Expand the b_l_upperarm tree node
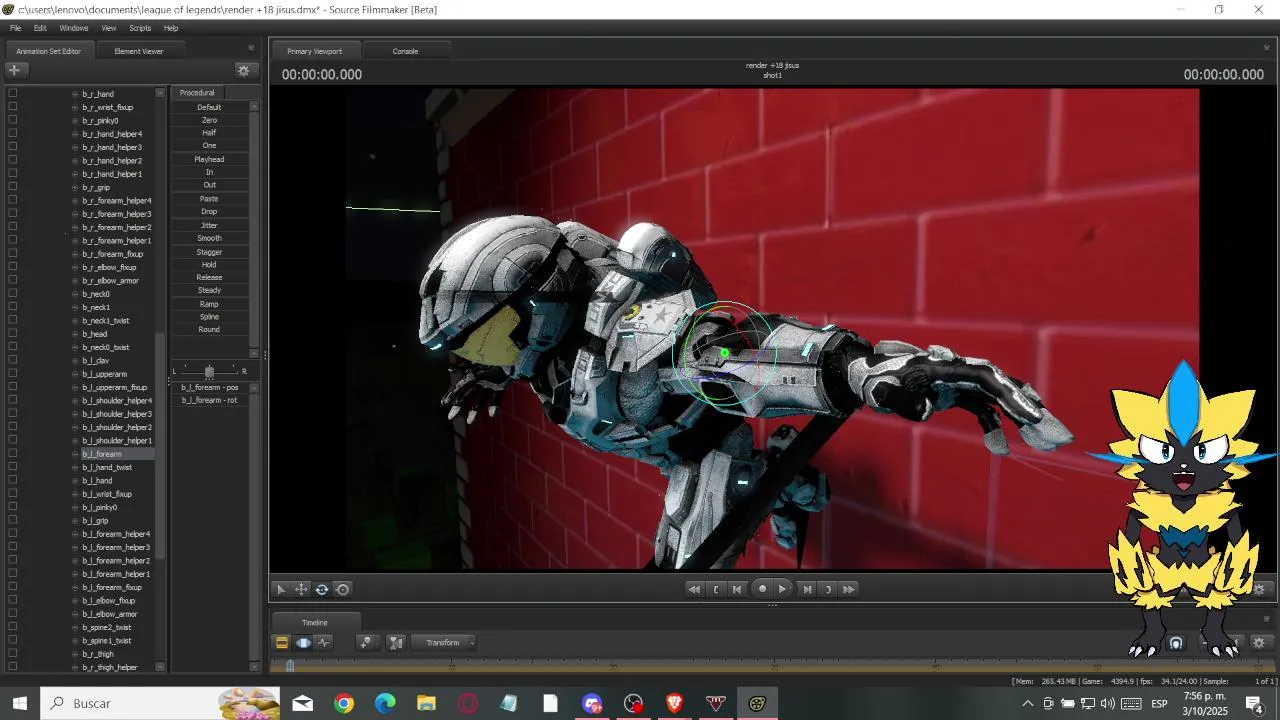Viewport: 1280px width, 720px height. coord(75,374)
